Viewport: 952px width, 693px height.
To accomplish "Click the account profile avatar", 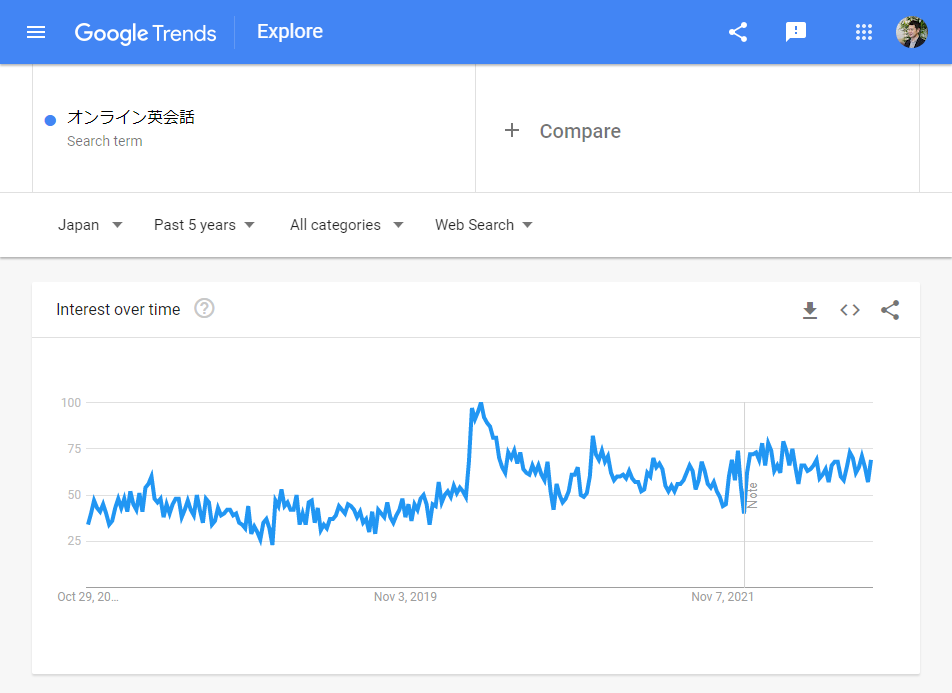I will coord(911,32).
